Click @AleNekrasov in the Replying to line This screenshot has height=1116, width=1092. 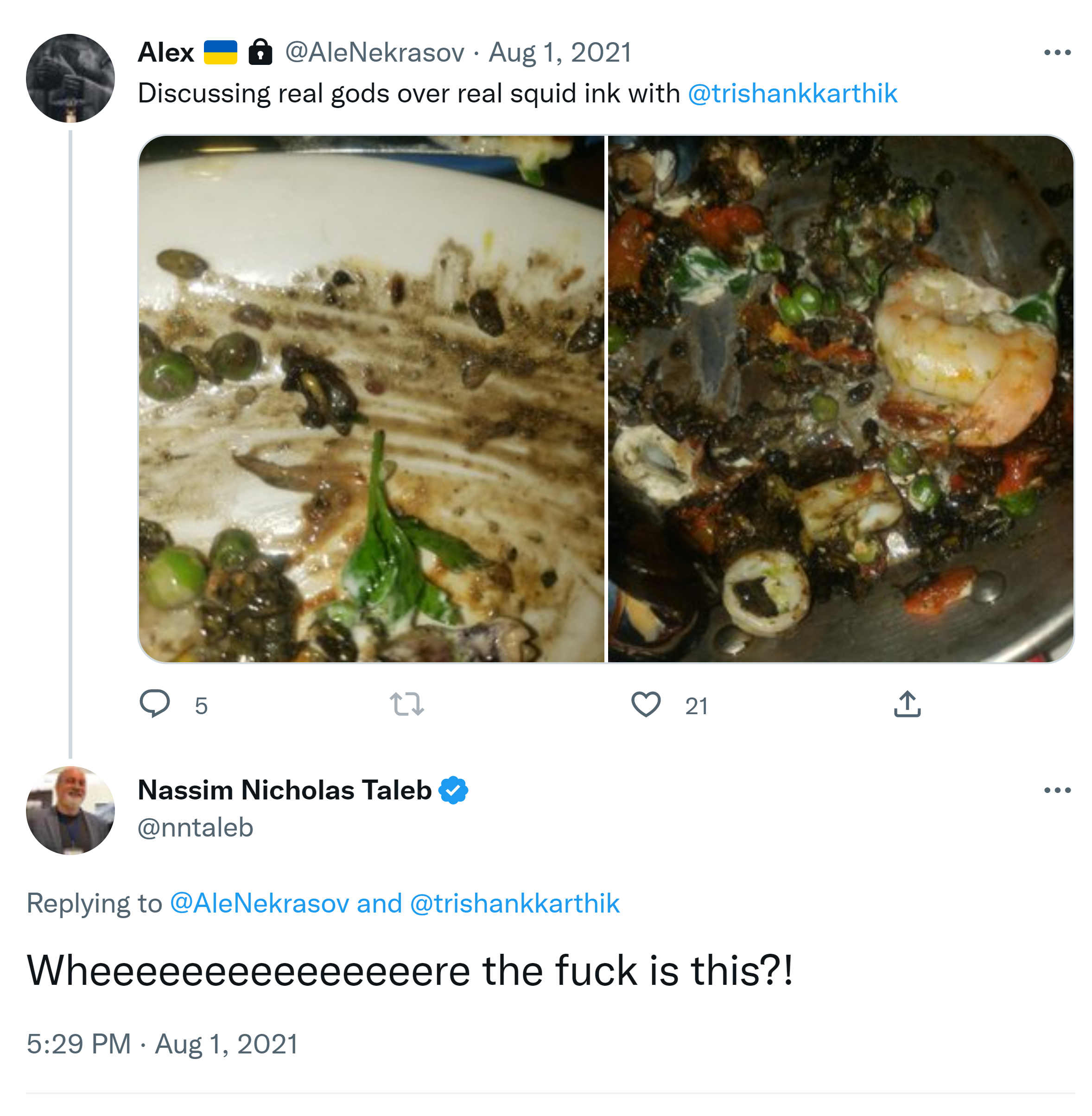pos(259,903)
